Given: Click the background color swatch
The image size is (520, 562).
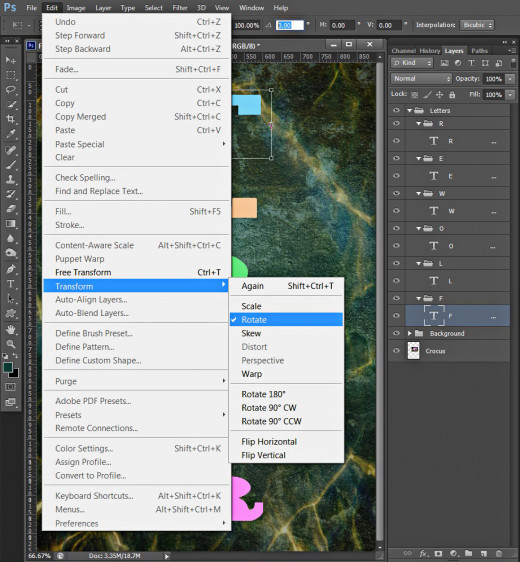Looking at the screenshot, I should (x=15, y=374).
